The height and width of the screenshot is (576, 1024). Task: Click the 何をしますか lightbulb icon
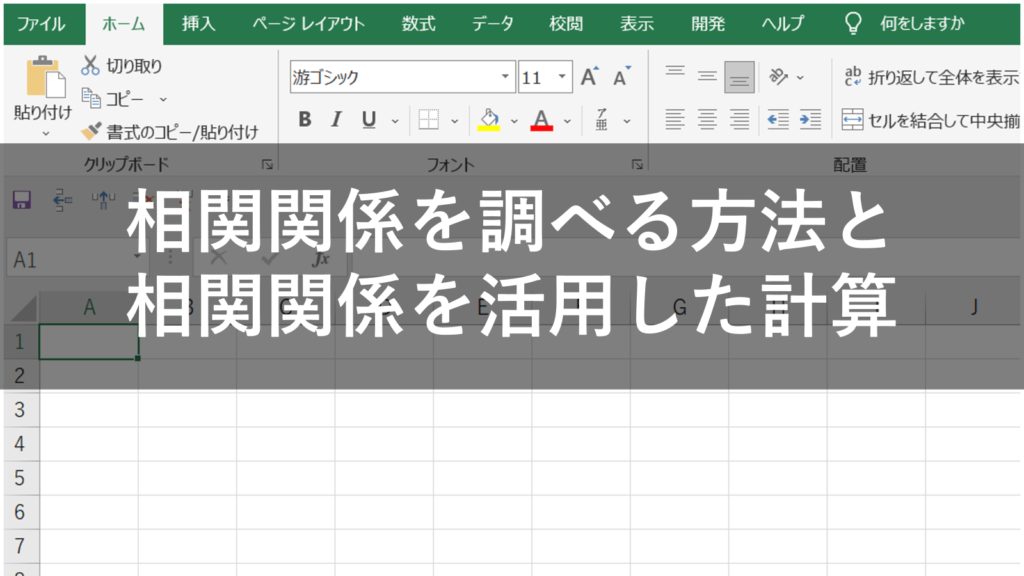[853, 24]
